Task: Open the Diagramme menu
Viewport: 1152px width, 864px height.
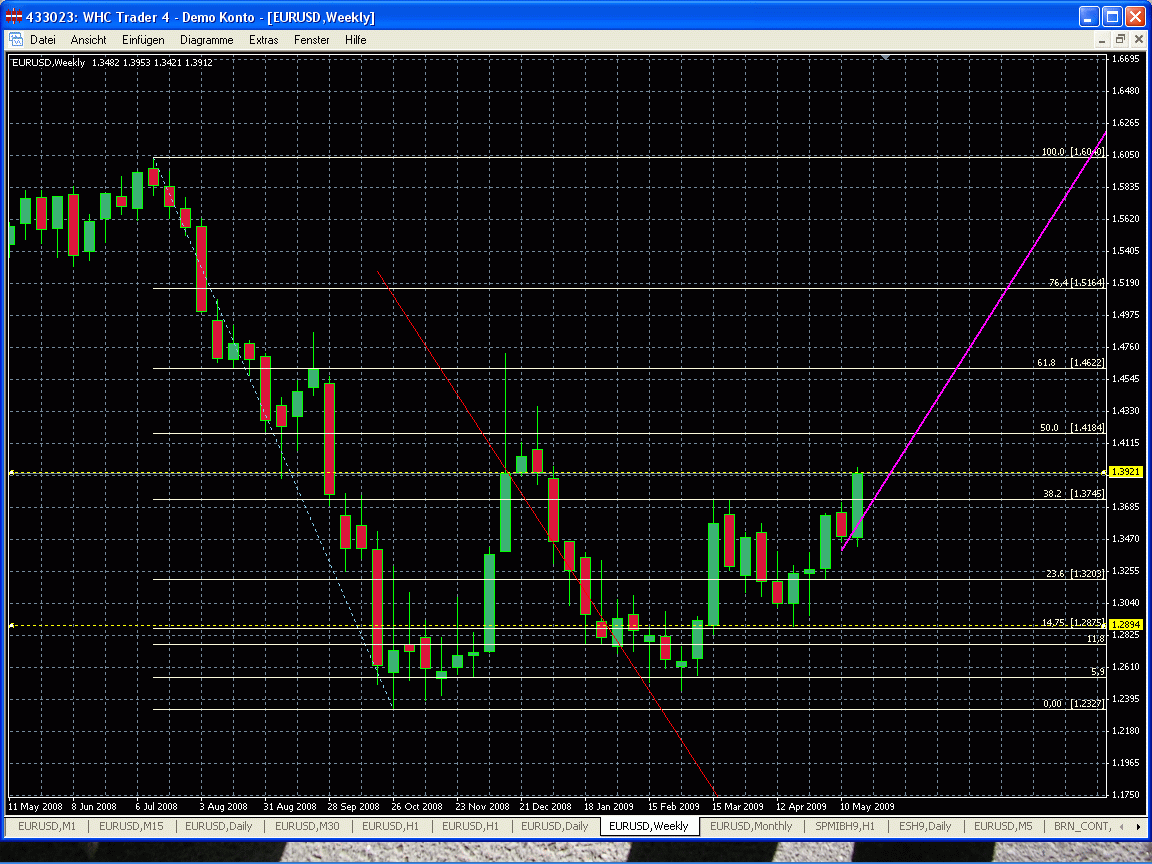Action: [206, 40]
